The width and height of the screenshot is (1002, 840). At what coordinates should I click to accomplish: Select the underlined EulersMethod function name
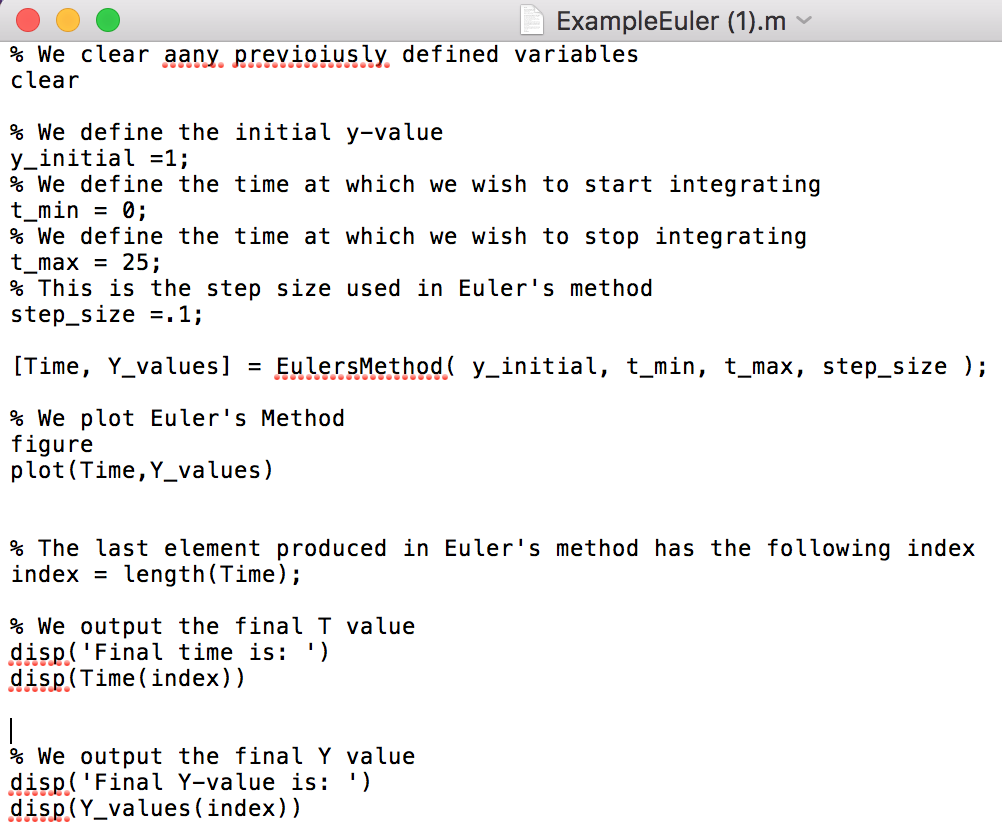click(x=360, y=366)
